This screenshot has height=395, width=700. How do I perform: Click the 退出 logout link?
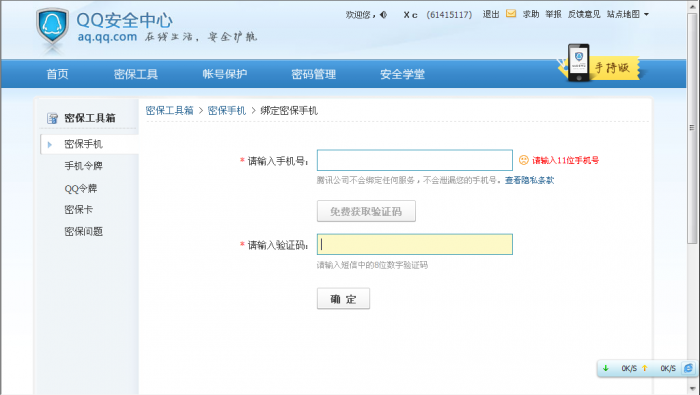[491, 14]
